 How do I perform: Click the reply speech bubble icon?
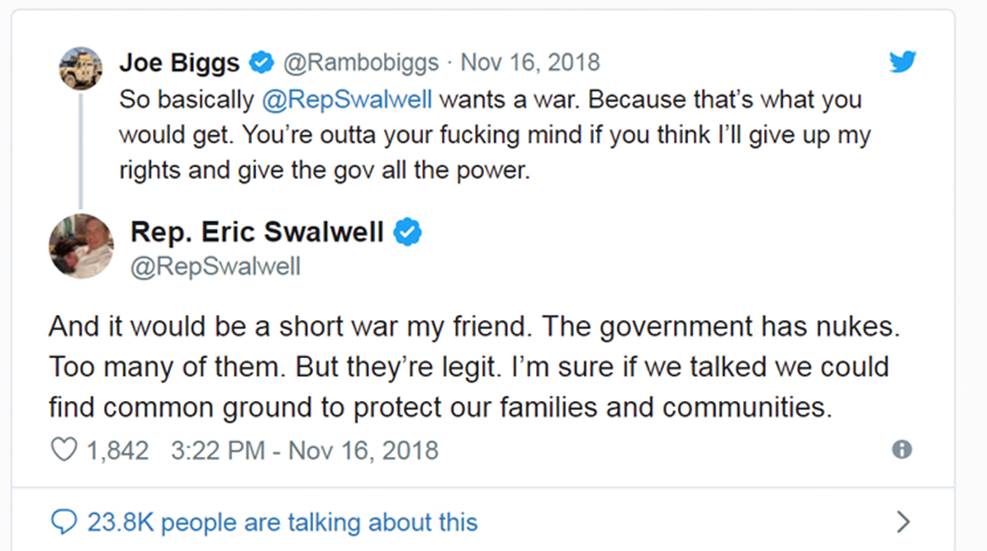point(63,522)
